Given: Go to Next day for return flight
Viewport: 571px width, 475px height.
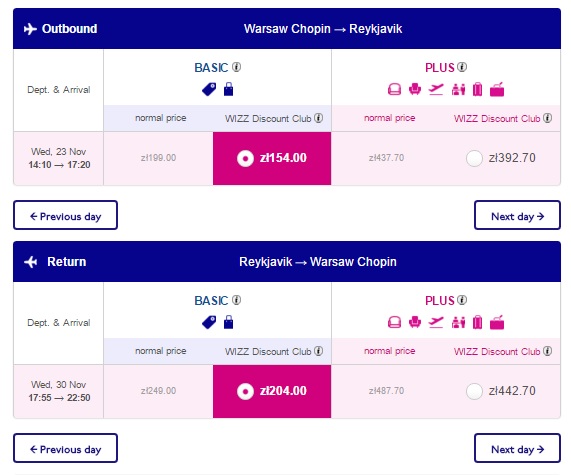Looking at the screenshot, I should 517,448.
